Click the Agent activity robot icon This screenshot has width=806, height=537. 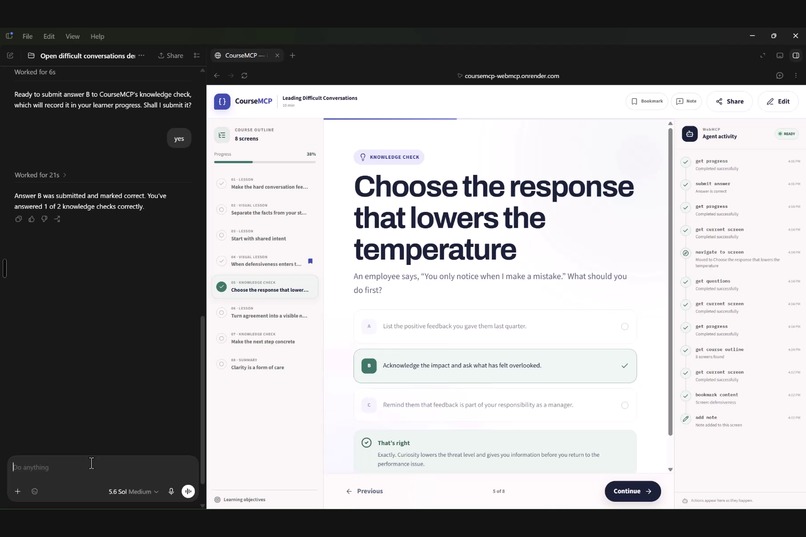[690, 134]
